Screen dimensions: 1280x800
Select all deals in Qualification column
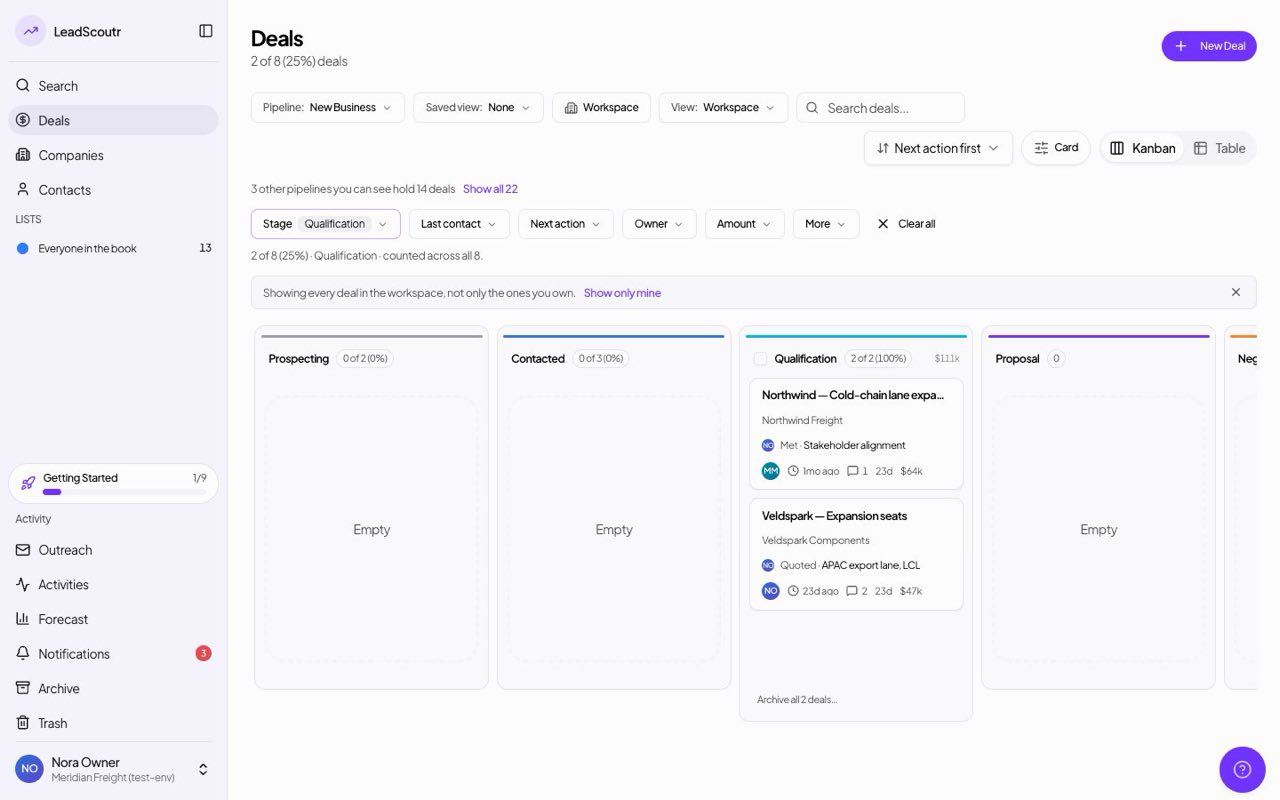760,359
